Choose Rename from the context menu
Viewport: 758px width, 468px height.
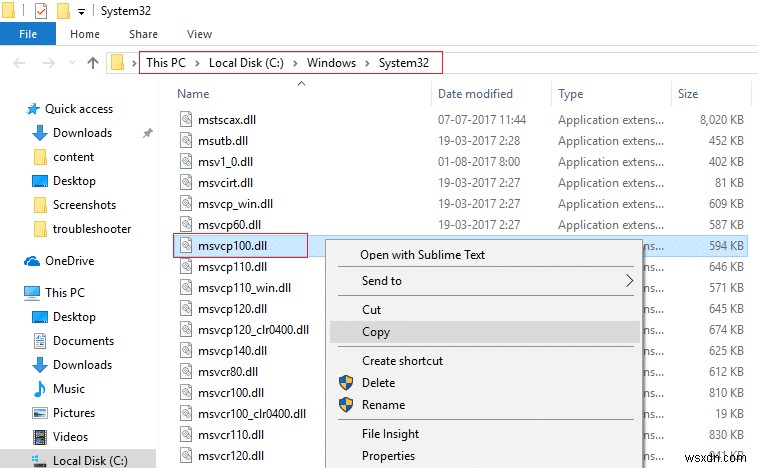click(383, 405)
